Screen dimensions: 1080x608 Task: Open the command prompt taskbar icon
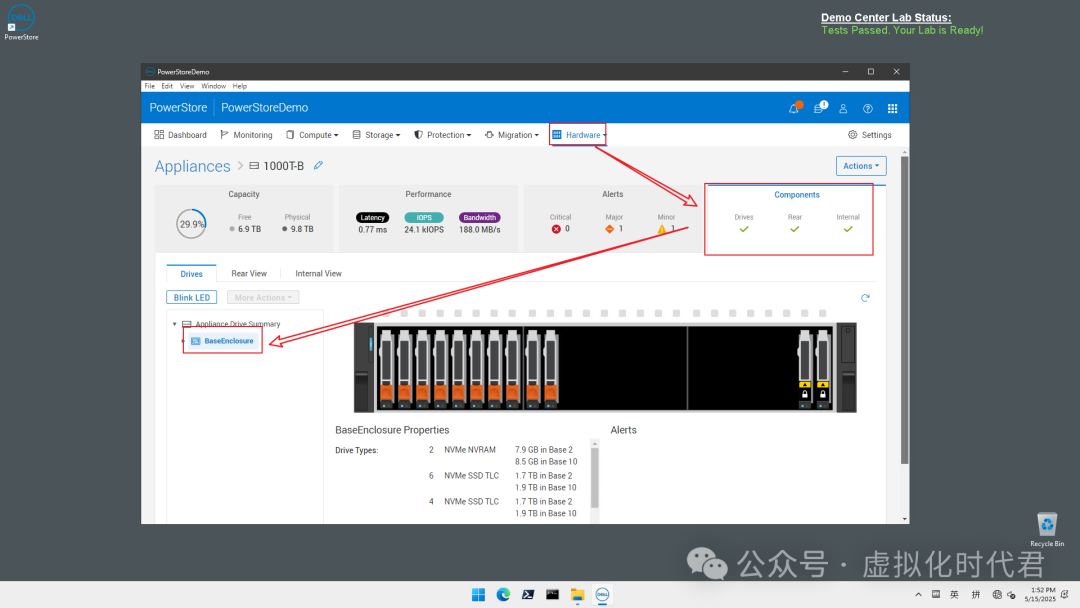552,594
